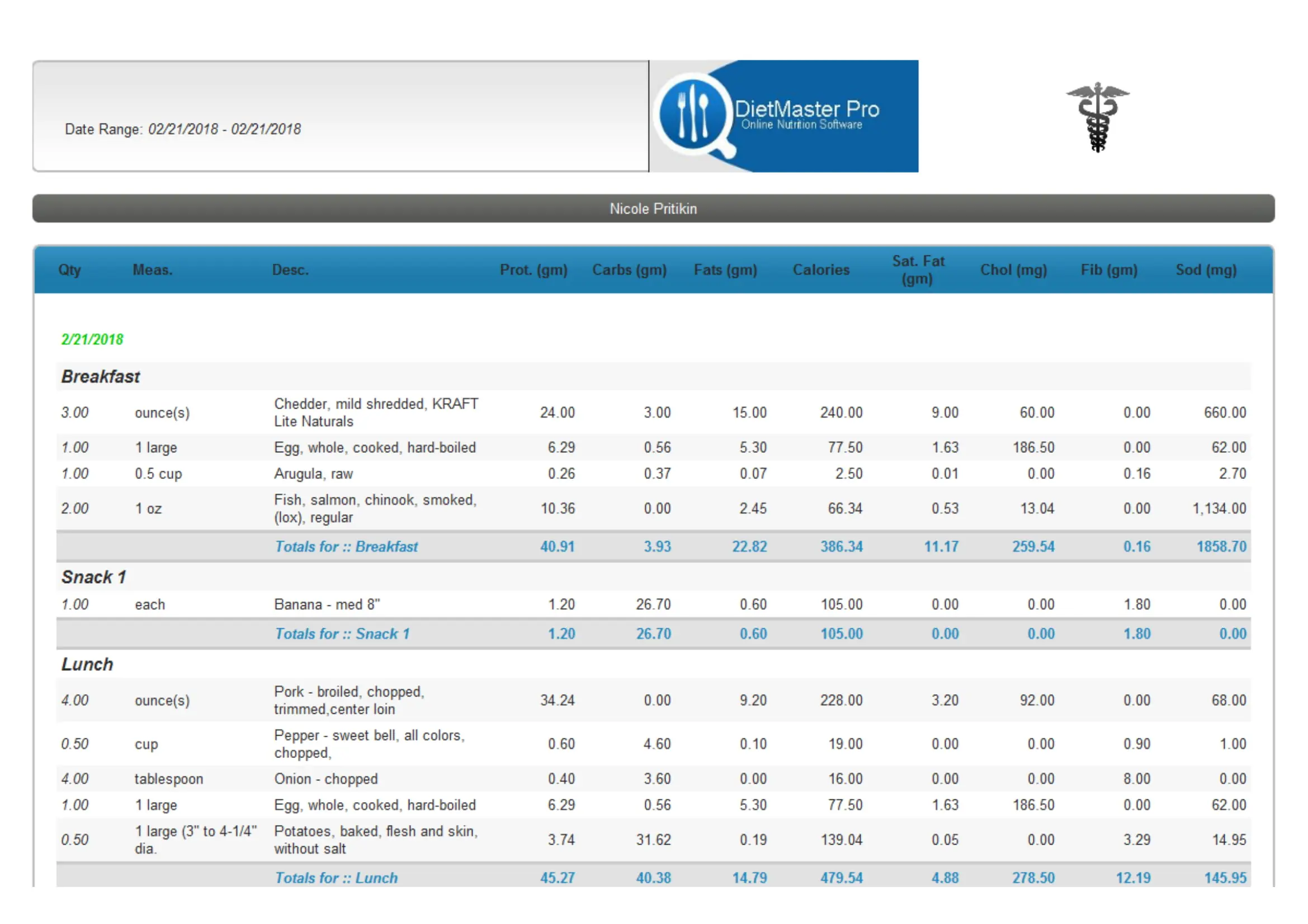Viewport: 1308px width, 924px height.
Task: Select the Banana - med 8" entry
Action: (x=327, y=604)
